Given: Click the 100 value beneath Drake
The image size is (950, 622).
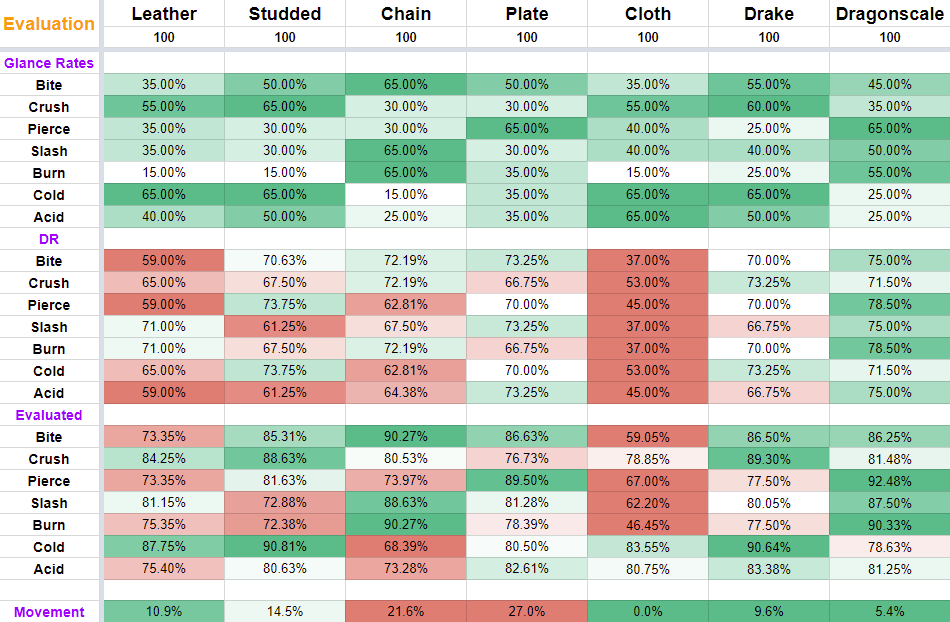Looking at the screenshot, I should [769, 37].
